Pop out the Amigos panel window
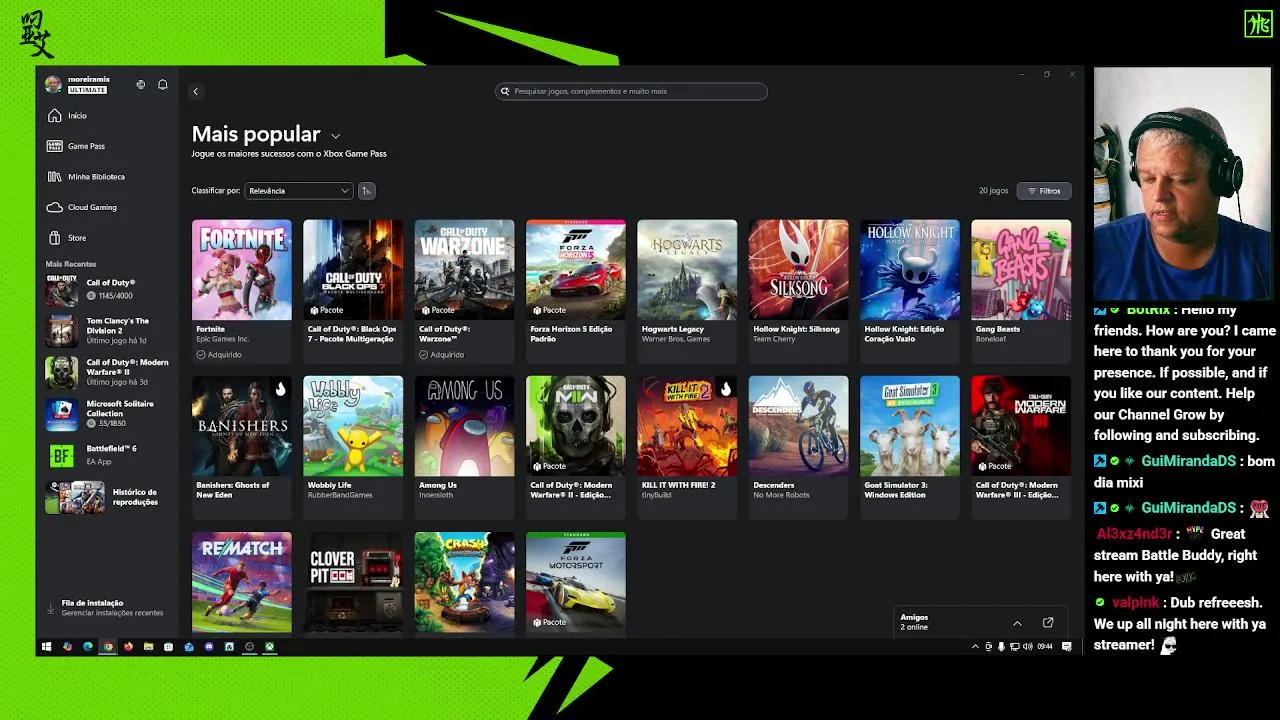Image resolution: width=1280 pixels, height=720 pixels. (1048, 623)
